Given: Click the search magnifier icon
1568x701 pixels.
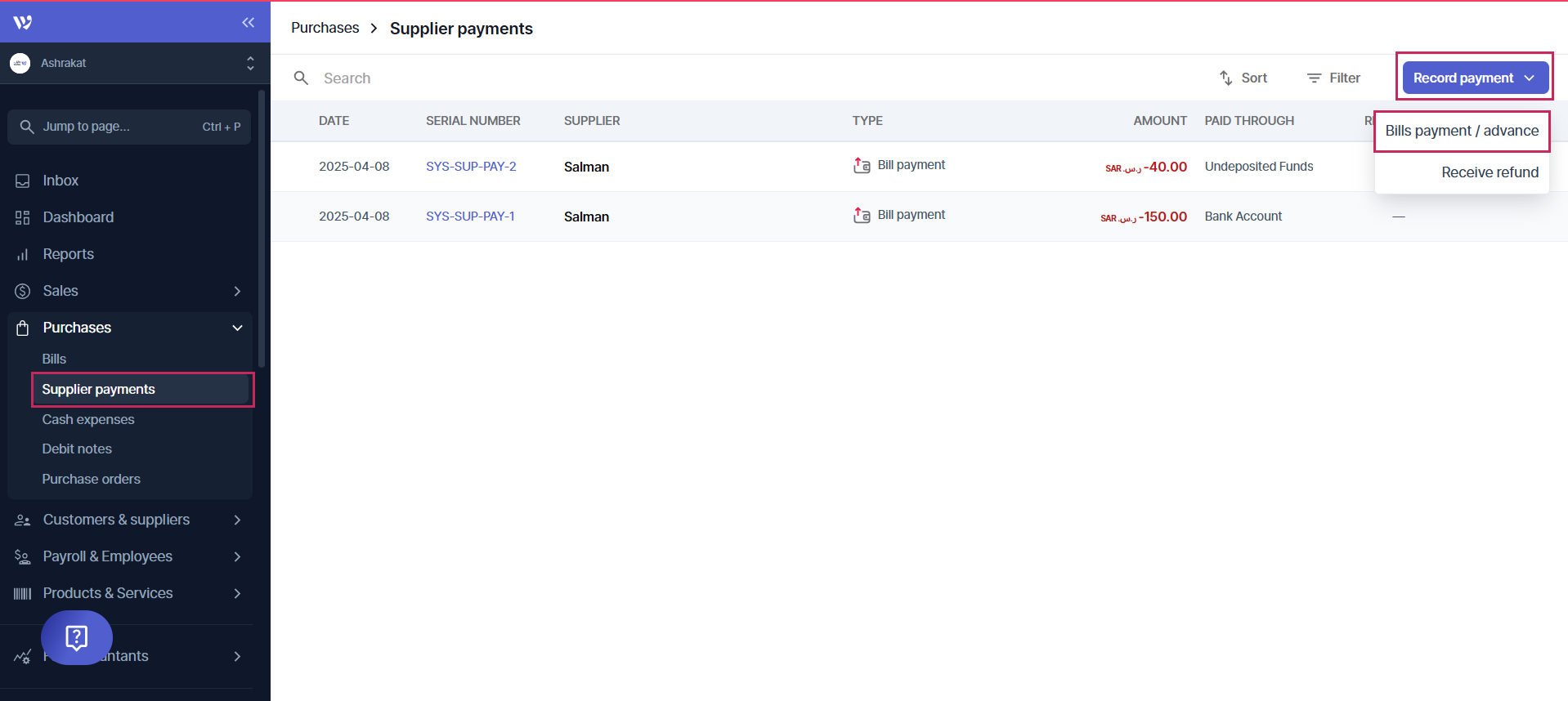Looking at the screenshot, I should pyautogui.click(x=301, y=78).
